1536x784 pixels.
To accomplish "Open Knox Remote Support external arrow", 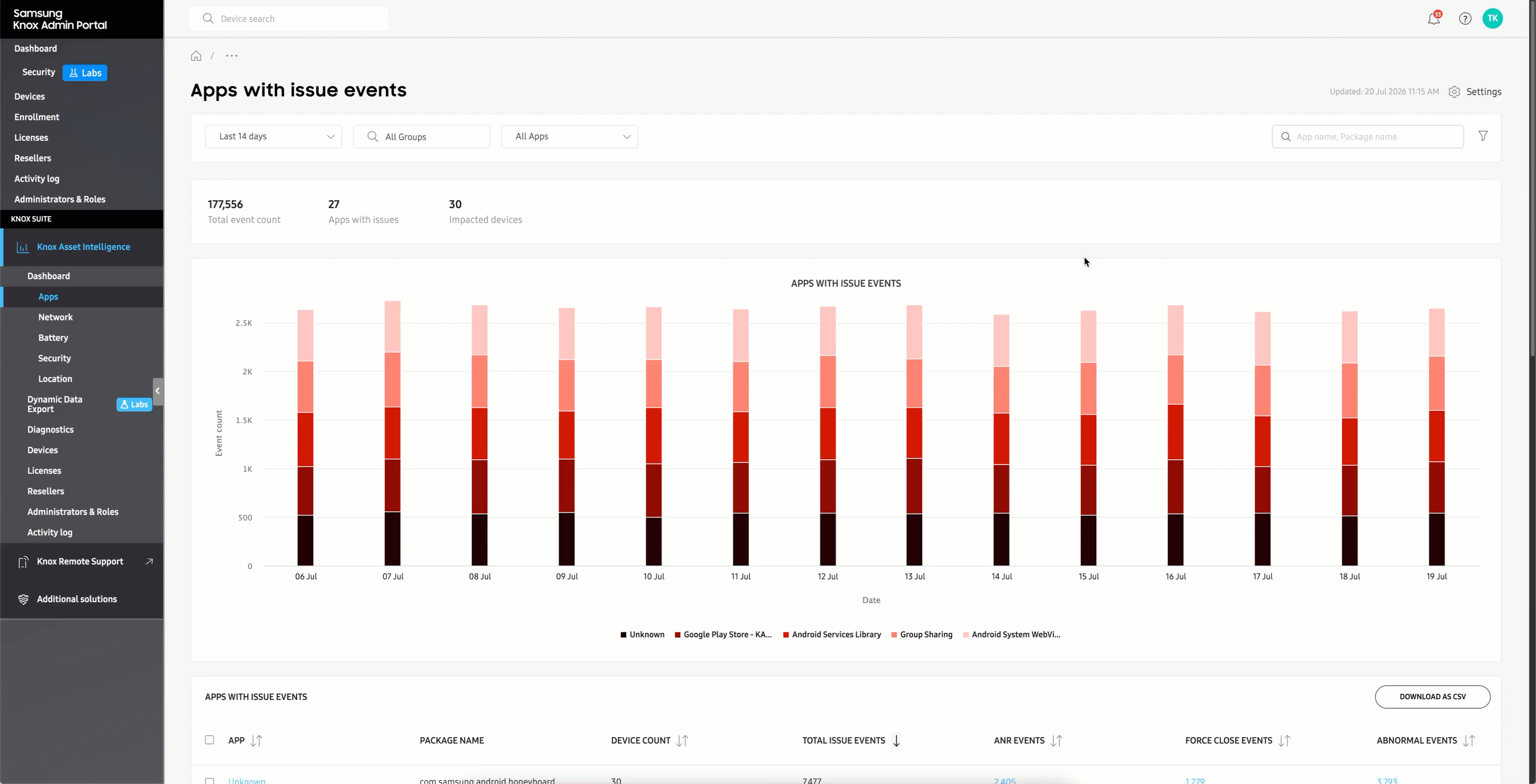I will (x=149, y=561).
